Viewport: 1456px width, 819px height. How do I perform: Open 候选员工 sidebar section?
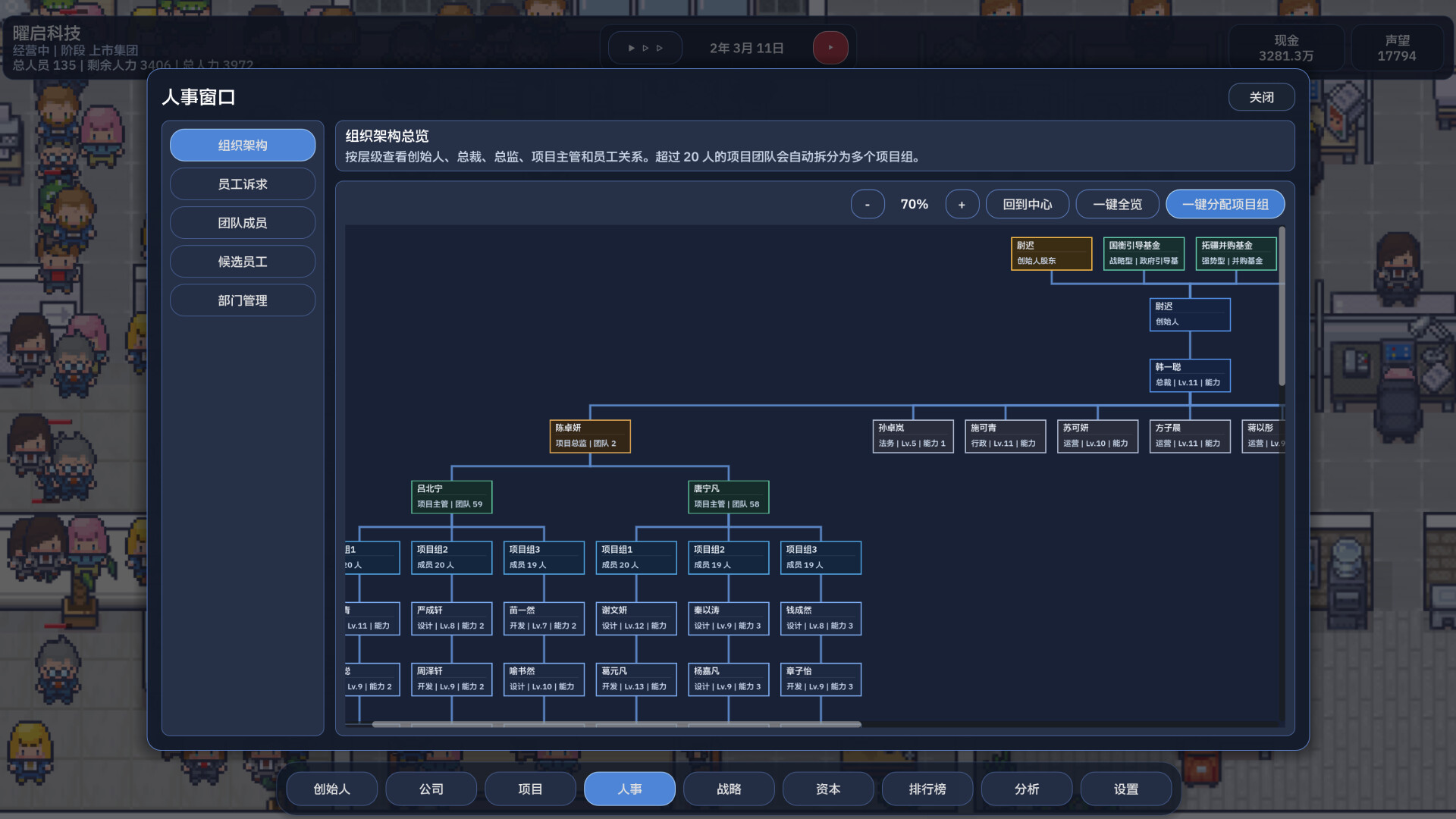point(243,262)
